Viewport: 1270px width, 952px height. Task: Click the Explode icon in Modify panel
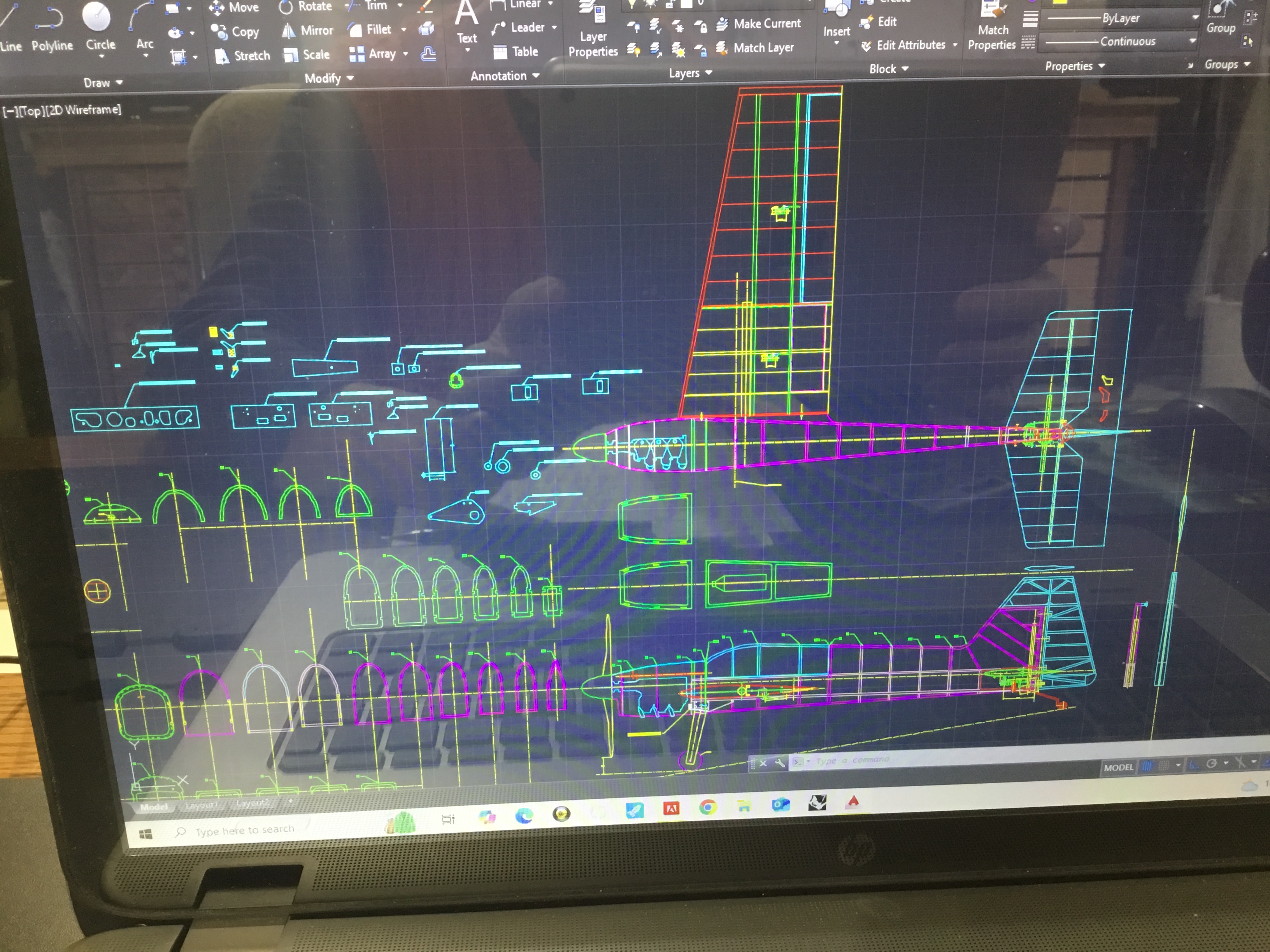click(426, 29)
